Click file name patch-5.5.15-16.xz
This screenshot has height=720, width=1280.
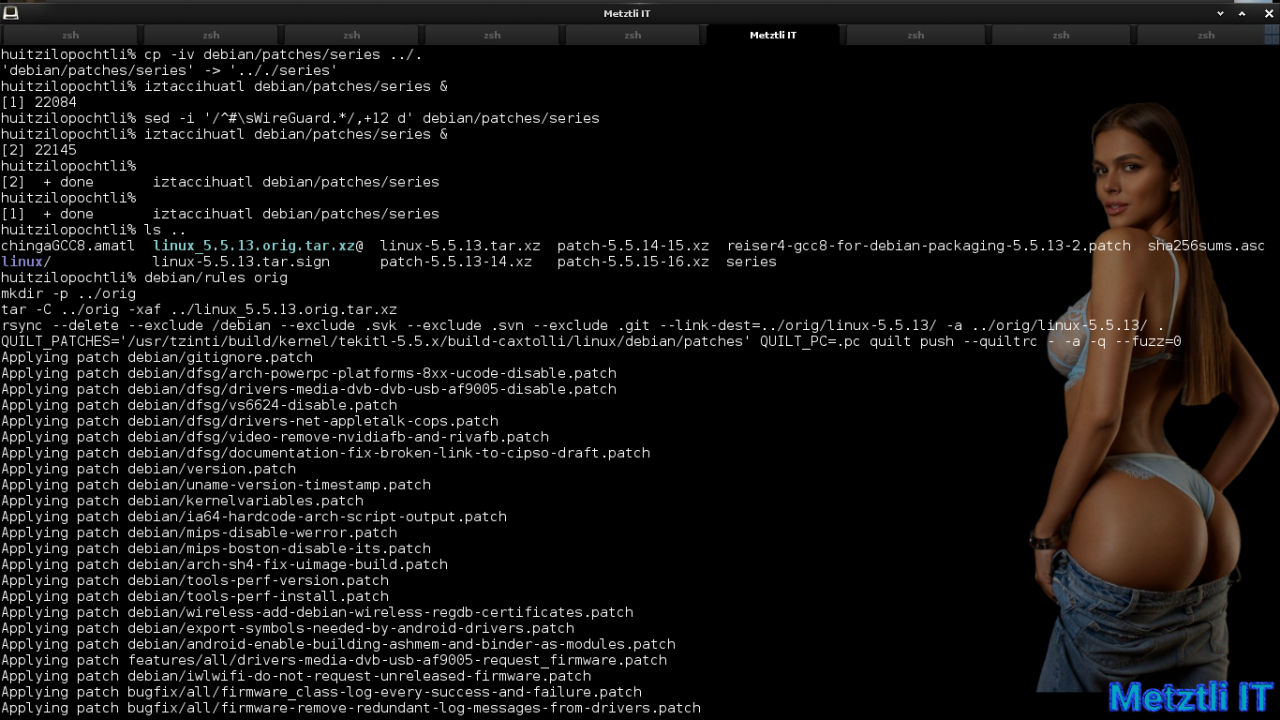(633, 261)
